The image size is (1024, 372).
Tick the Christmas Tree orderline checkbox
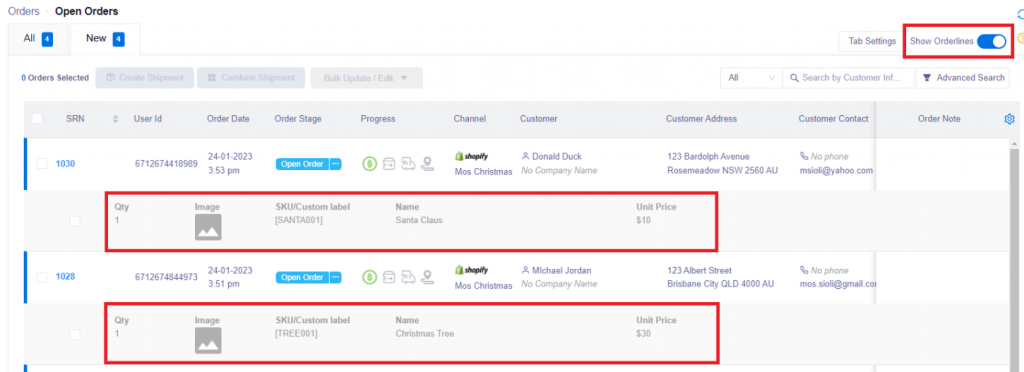pyautogui.click(x=75, y=334)
